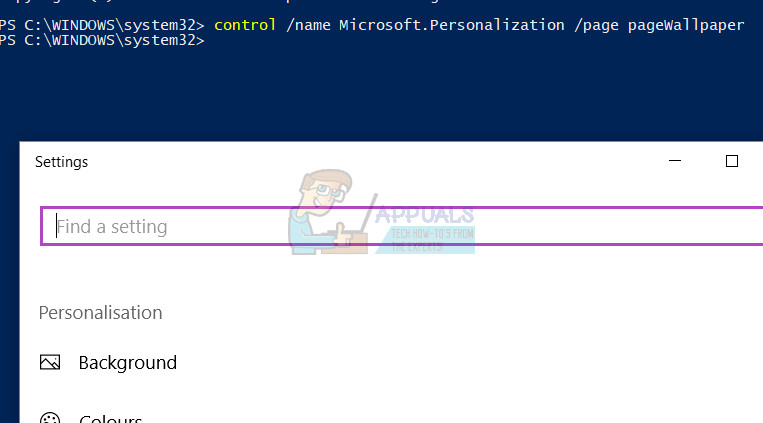Open the Background settings page
Viewport: 763px width, 423px height.
(127, 363)
